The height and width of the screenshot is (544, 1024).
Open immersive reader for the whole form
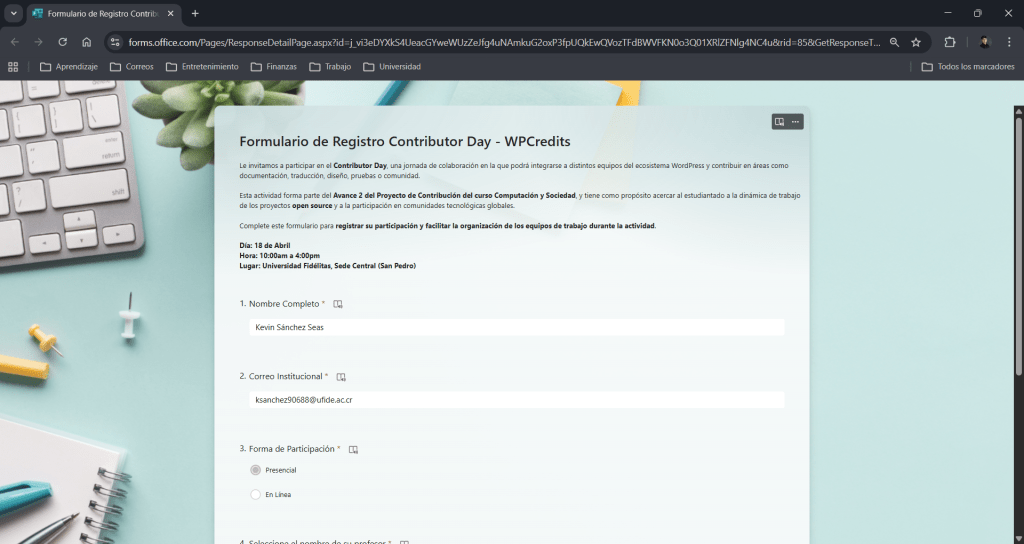(779, 122)
